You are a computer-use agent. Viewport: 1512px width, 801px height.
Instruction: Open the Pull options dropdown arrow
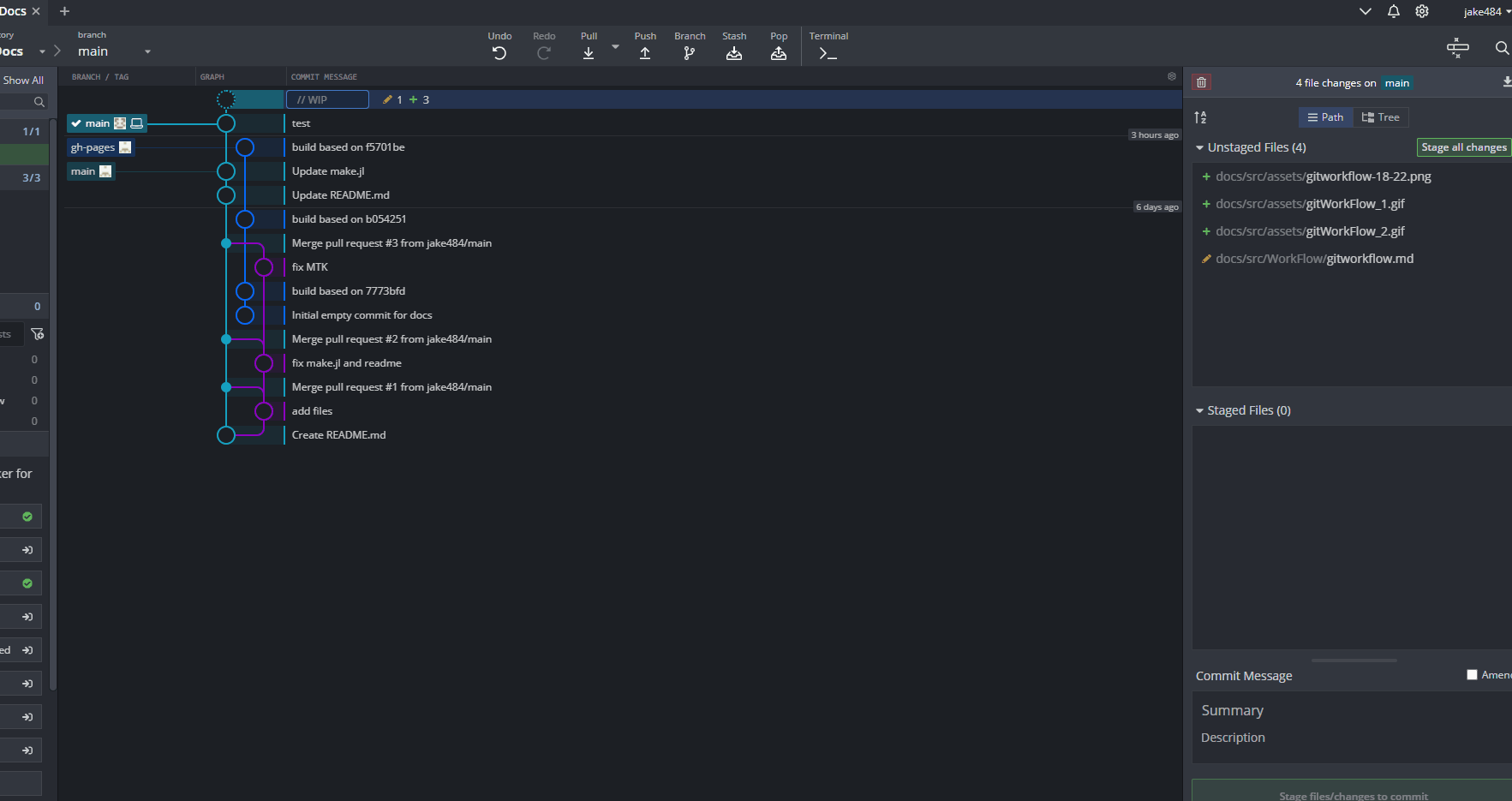(x=615, y=47)
